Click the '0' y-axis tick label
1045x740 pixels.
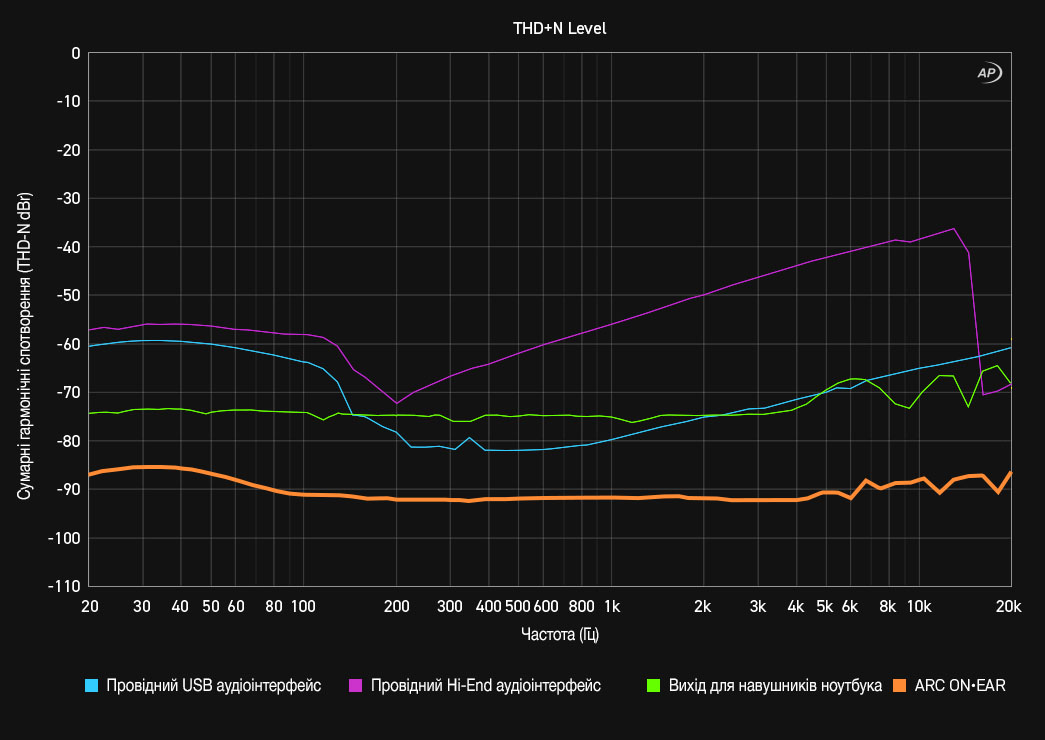tap(75, 53)
